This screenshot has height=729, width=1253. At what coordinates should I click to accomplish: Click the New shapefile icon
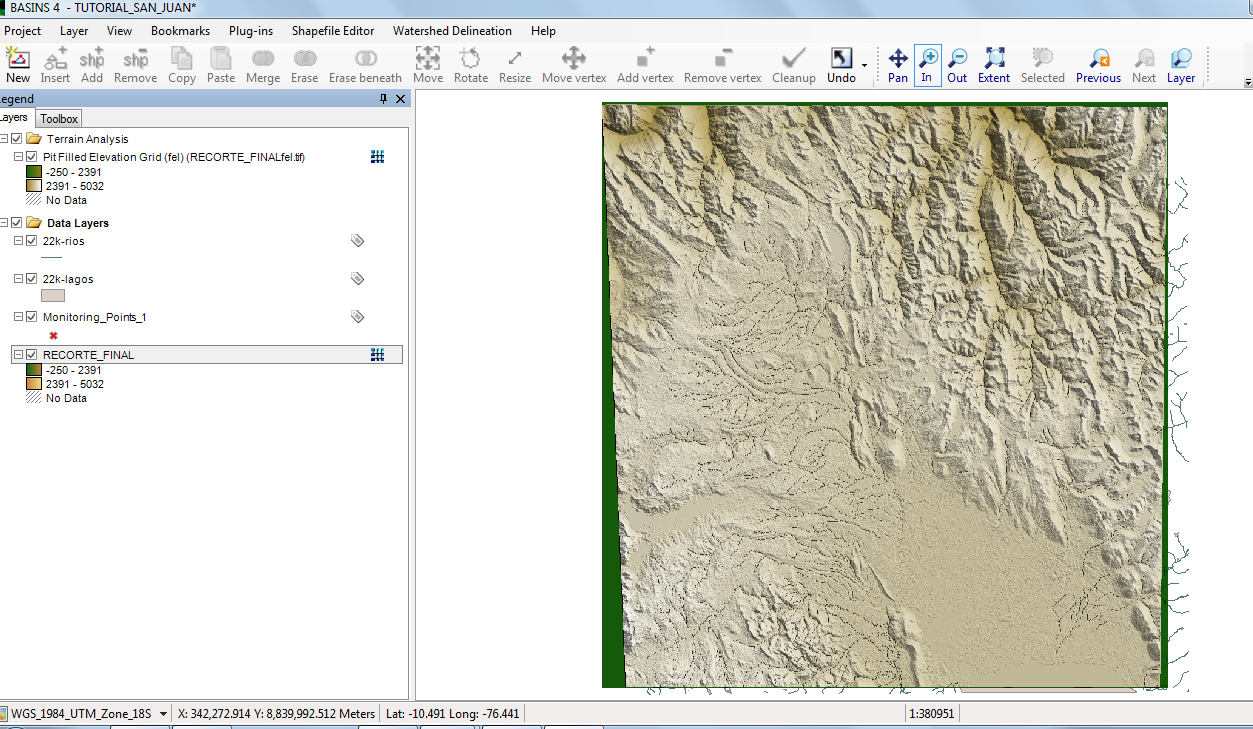(x=18, y=59)
